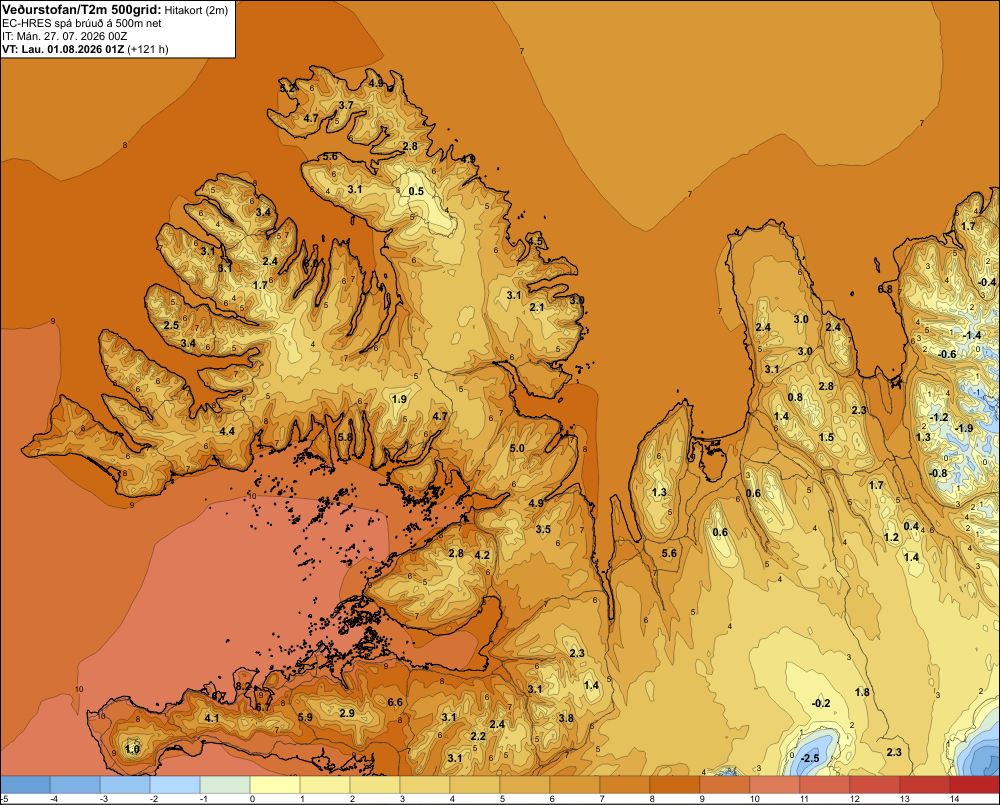The image size is (1000, 805).
Task: Select the dark red legend swatch right of 14
Action: click(x=974, y=785)
